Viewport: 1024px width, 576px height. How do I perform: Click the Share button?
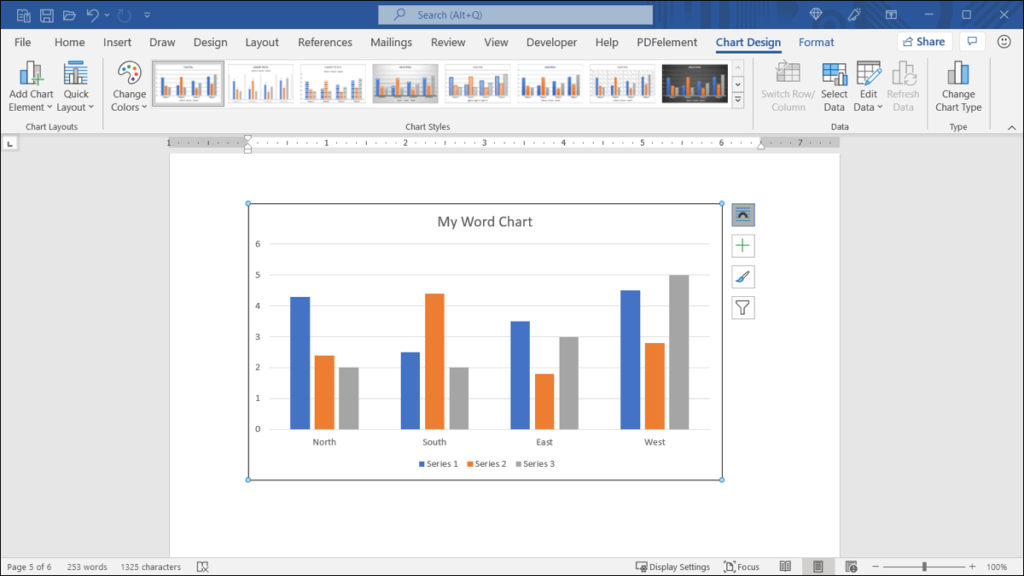pos(922,41)
